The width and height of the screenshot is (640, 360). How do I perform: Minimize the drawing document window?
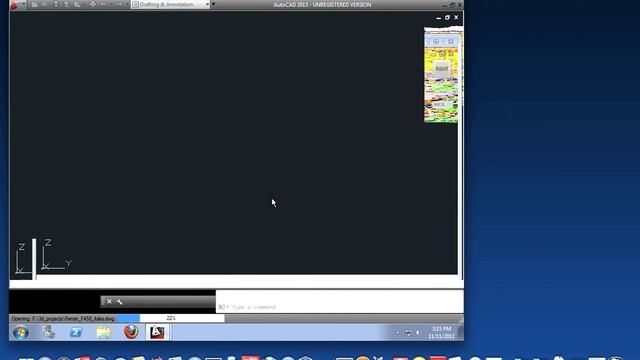(438, 18)
